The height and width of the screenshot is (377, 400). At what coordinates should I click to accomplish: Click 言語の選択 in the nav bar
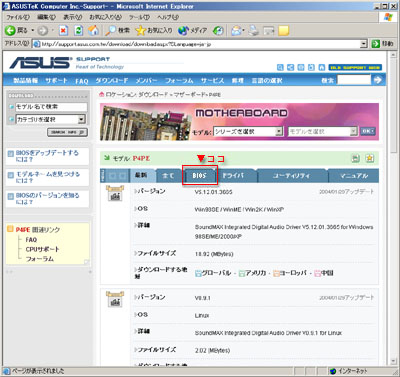pyautogui.click(x=267, y=81)
